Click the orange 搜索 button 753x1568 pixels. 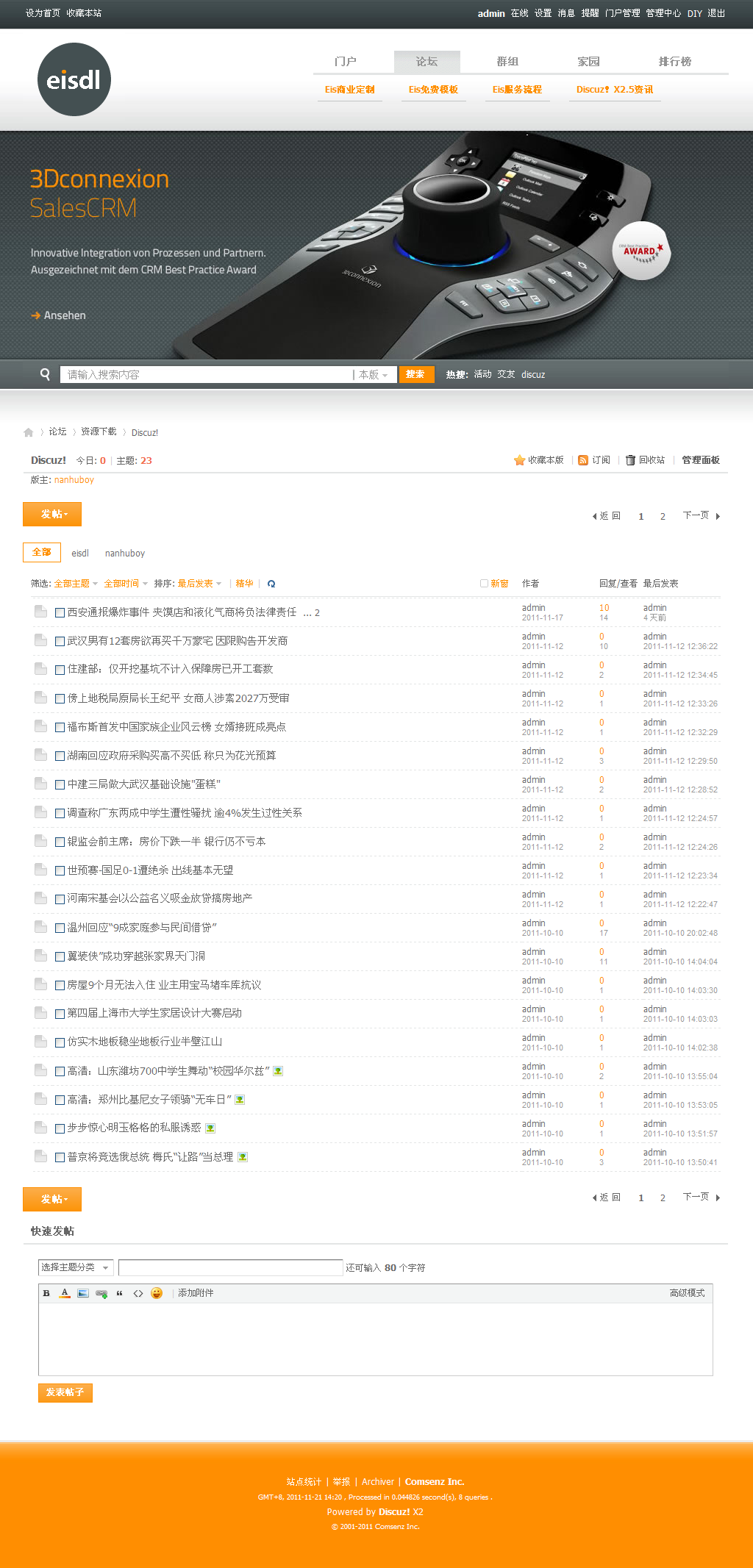click(x=416, y=374)
